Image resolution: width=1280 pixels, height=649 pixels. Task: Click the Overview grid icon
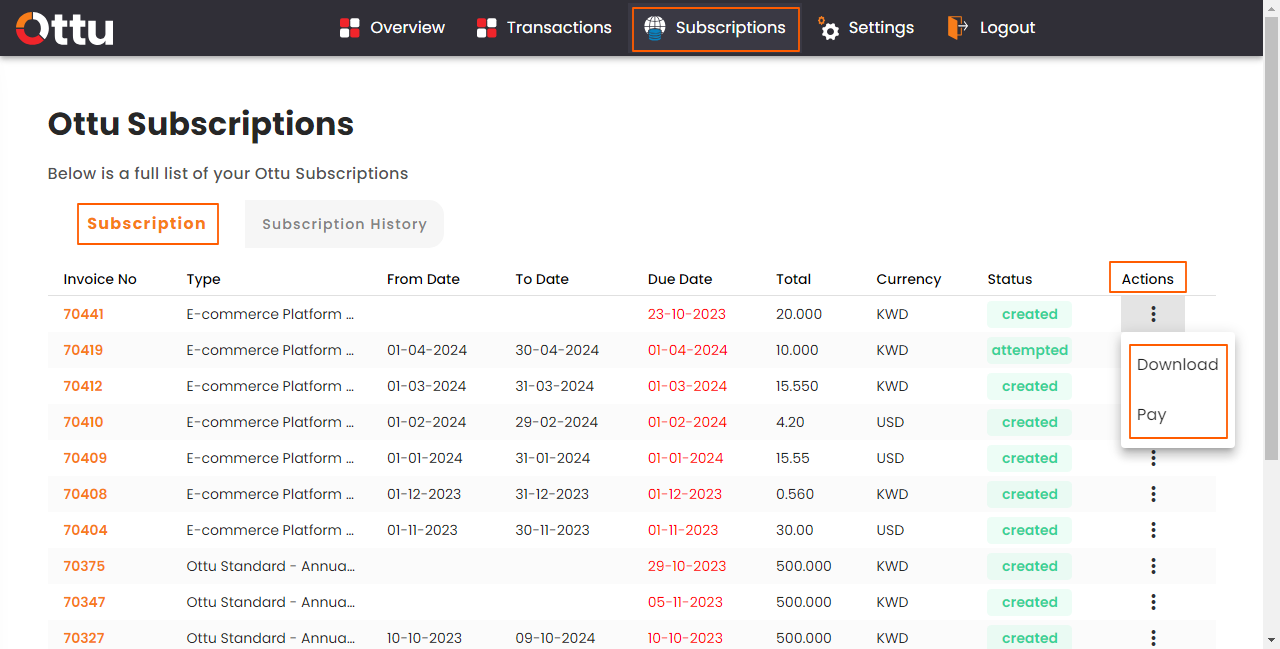350,28
